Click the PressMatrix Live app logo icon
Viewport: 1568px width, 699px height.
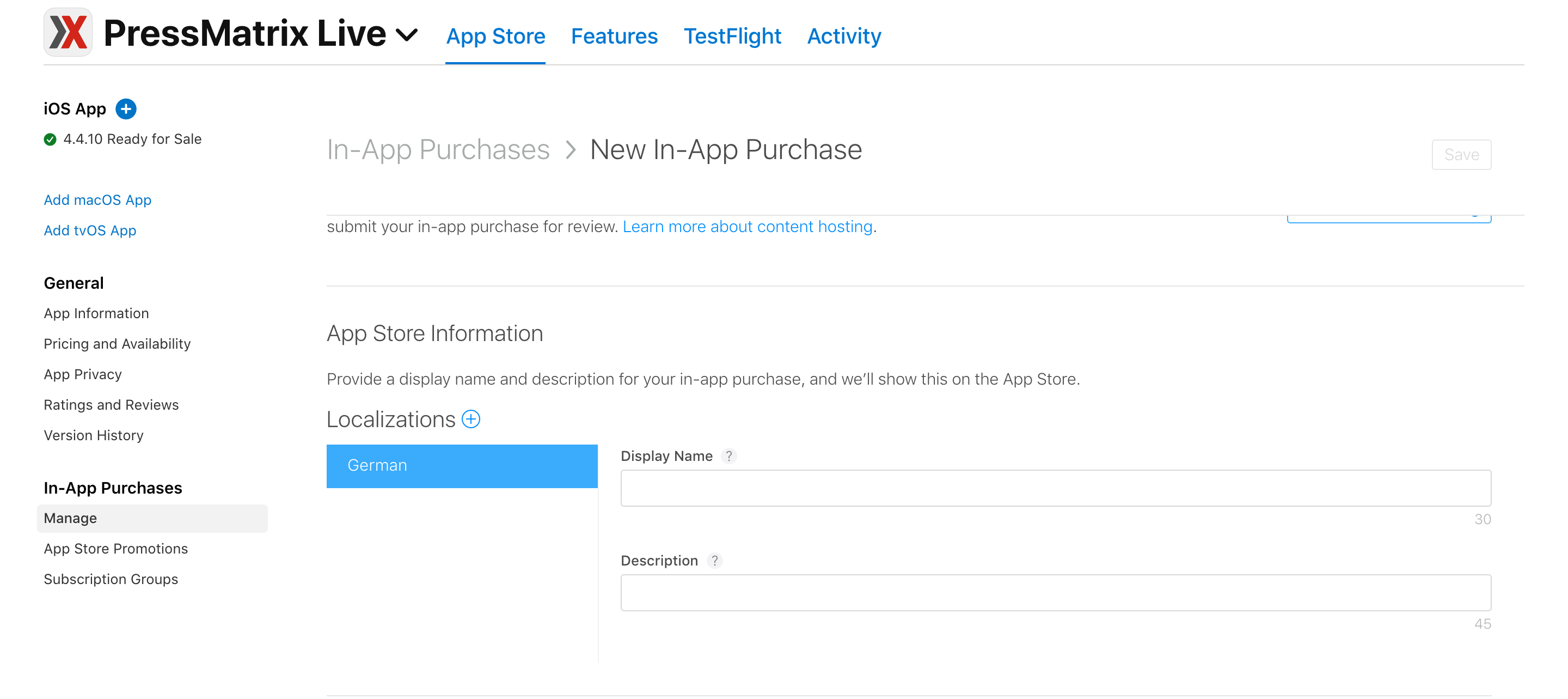tap(68, 32)
